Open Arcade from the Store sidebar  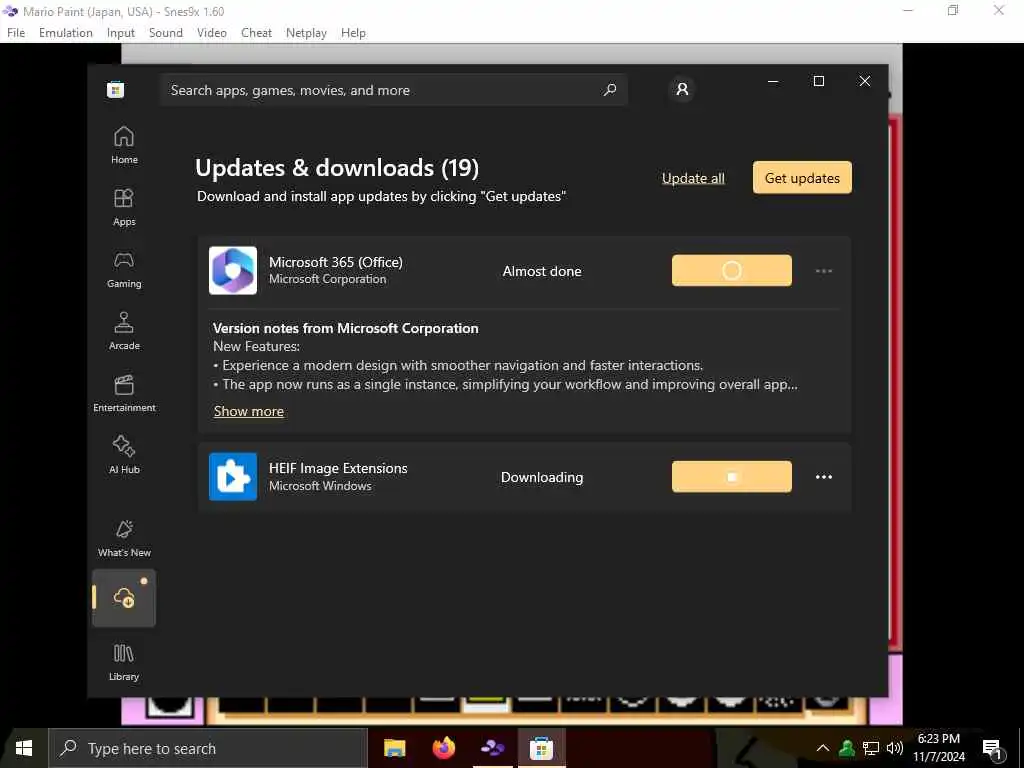point(124,332)
